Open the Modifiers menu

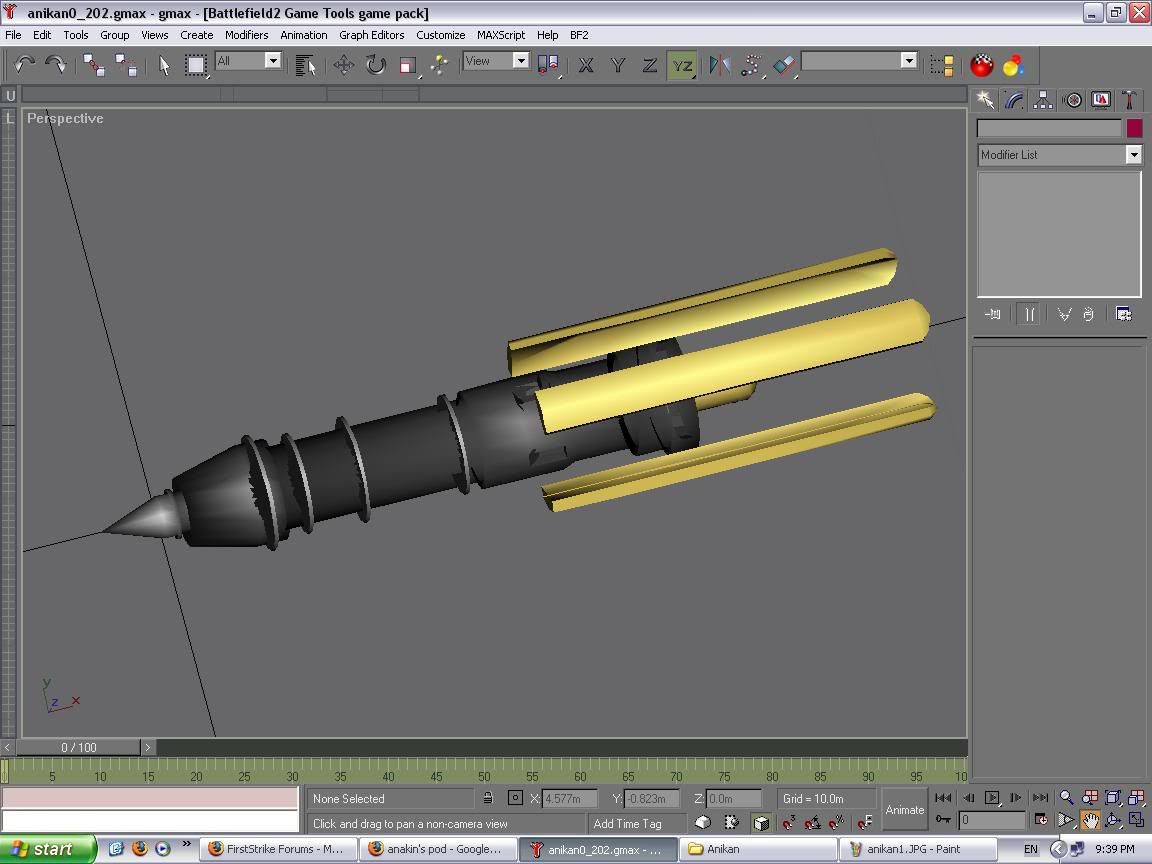point(246,35)
